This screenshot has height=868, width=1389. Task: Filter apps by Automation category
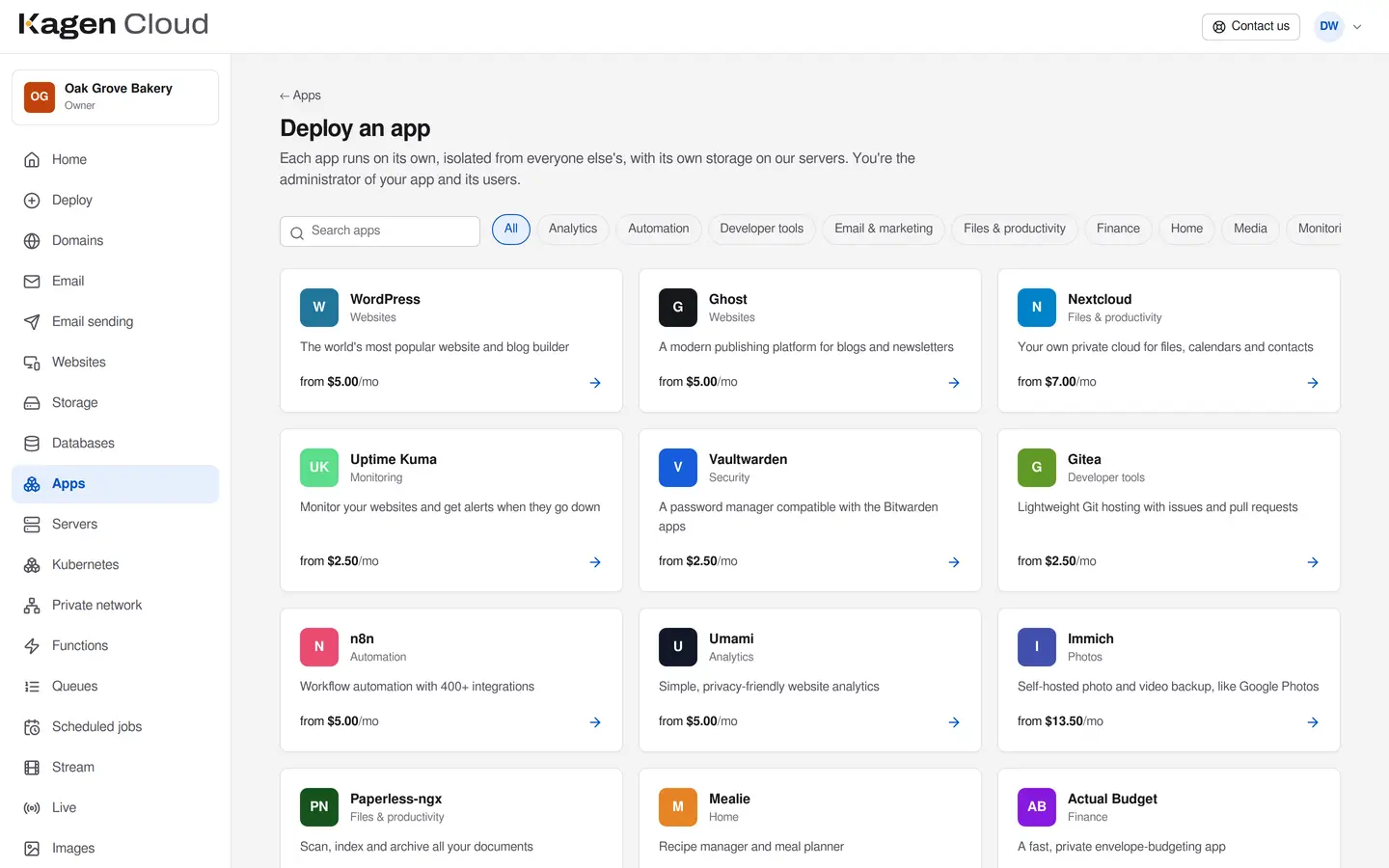click(659, 230)
